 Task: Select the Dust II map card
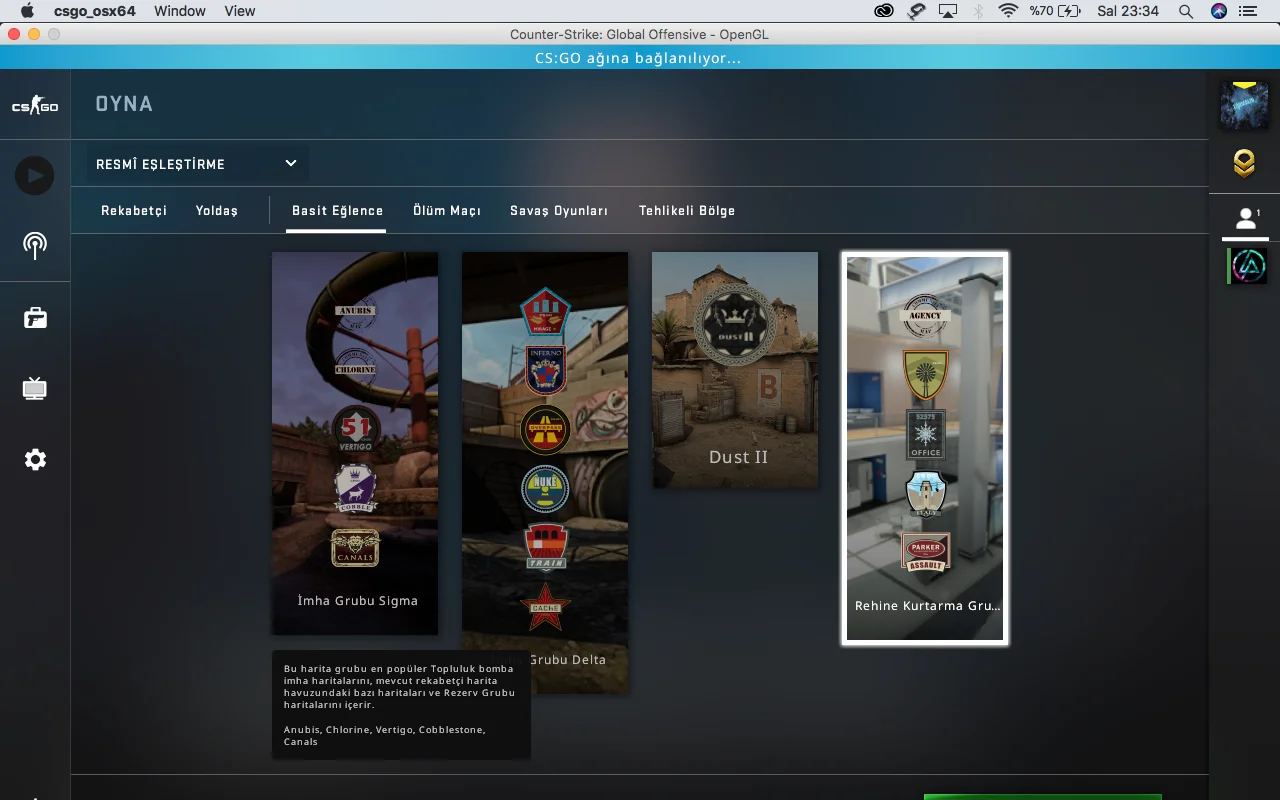point(735,370)
